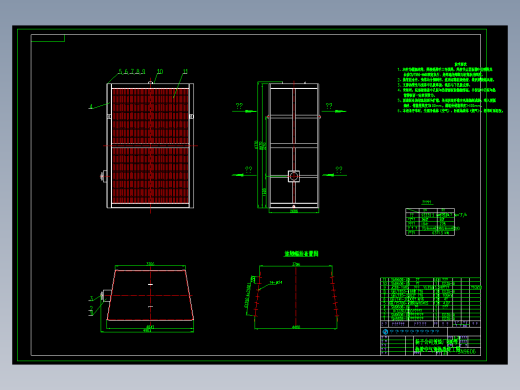
Task: Click the upper-left "??" flow label on side view
Action: [x=239, y=106]
